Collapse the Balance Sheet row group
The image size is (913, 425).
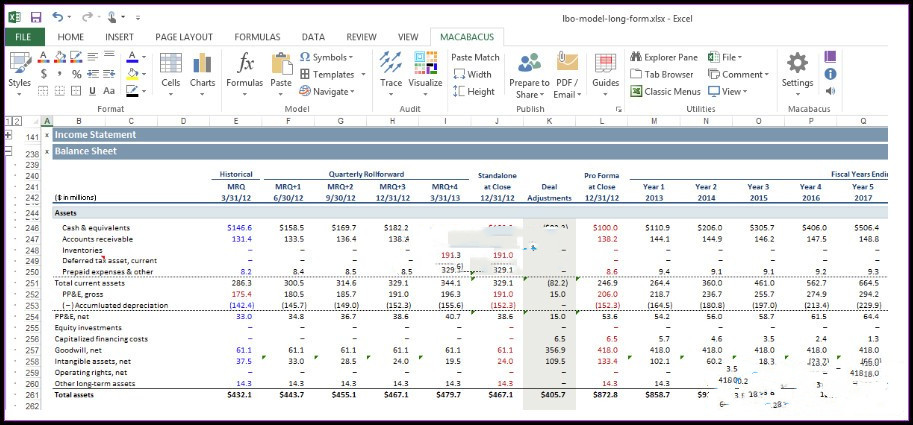[x=9, y=151]
